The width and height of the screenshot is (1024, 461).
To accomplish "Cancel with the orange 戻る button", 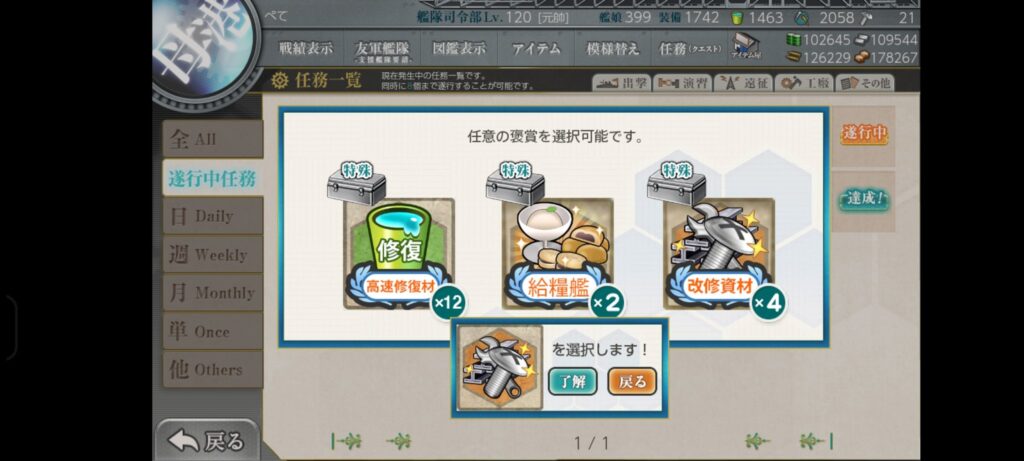I will tap(632, 382).
